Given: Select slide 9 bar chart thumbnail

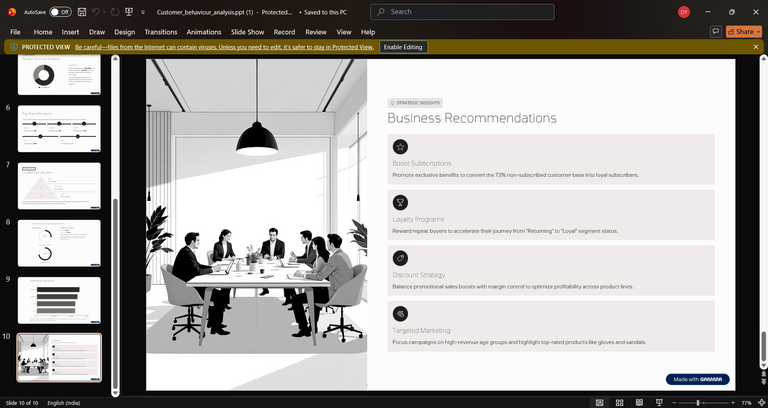Looking at the screenshot, I should (59, 300).
